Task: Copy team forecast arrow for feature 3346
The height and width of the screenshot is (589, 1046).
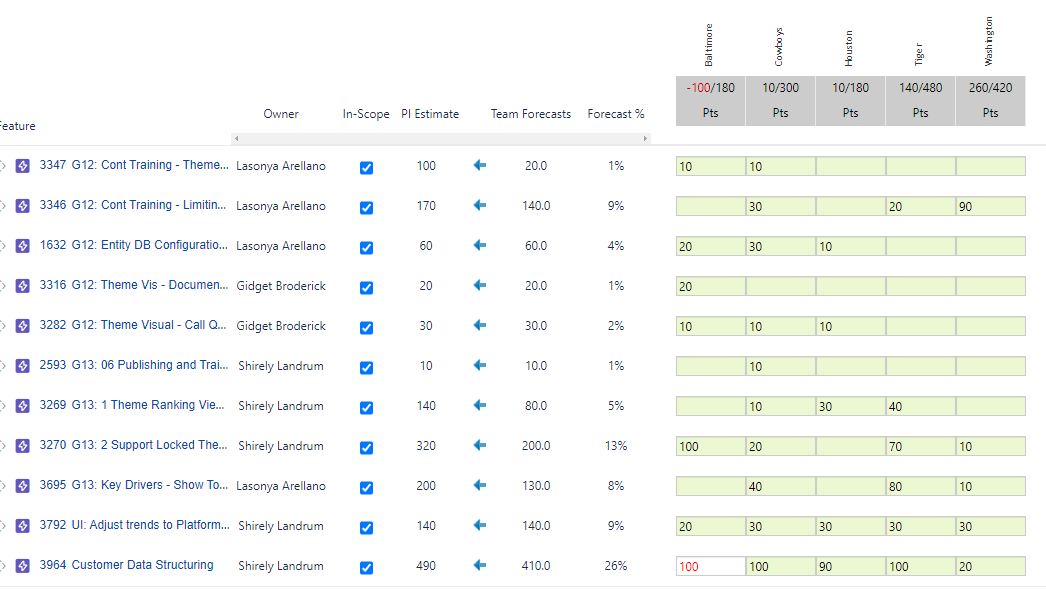Action: click(480, 205)
